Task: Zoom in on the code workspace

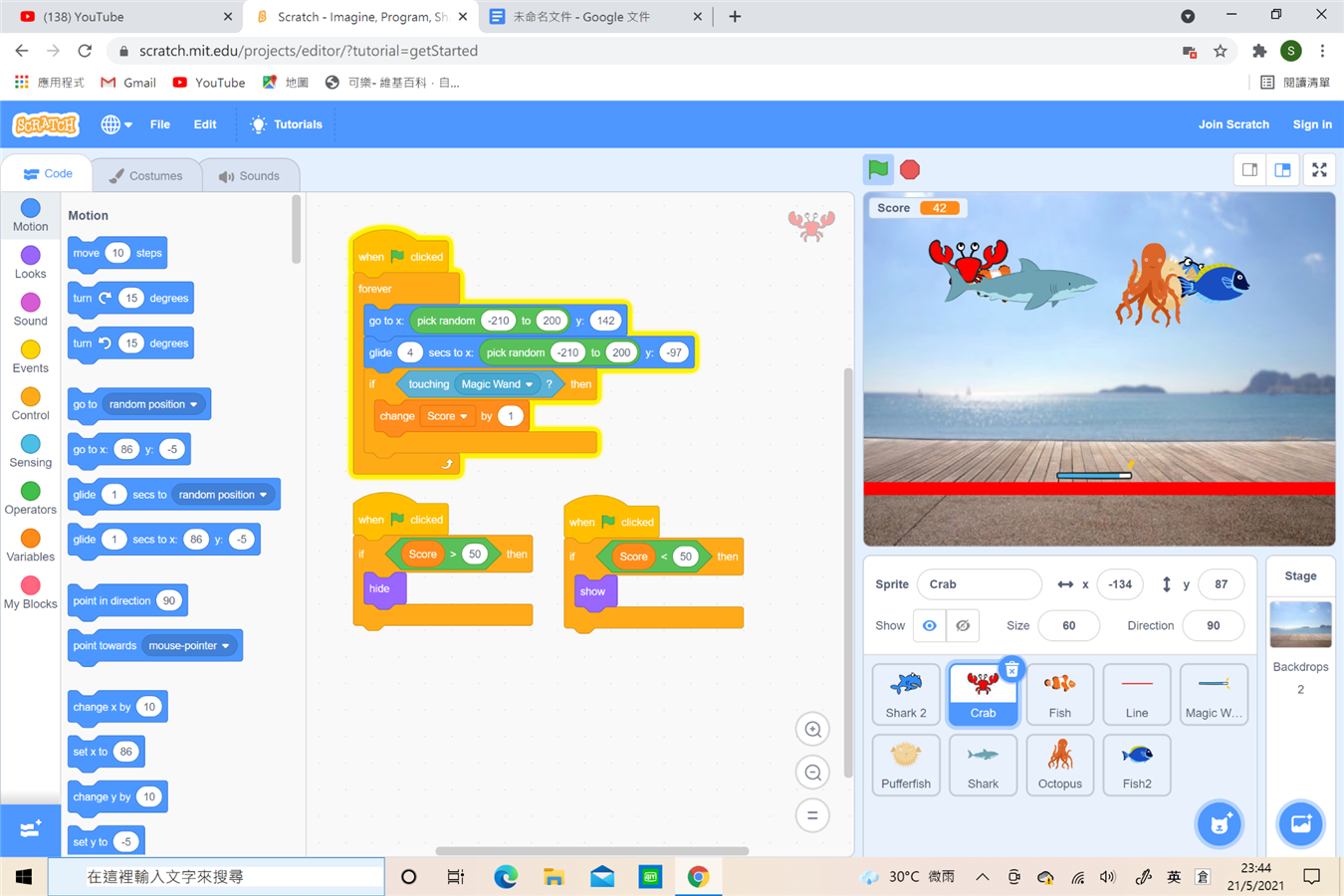Action: pyautogui.click(x=812, y=730)
